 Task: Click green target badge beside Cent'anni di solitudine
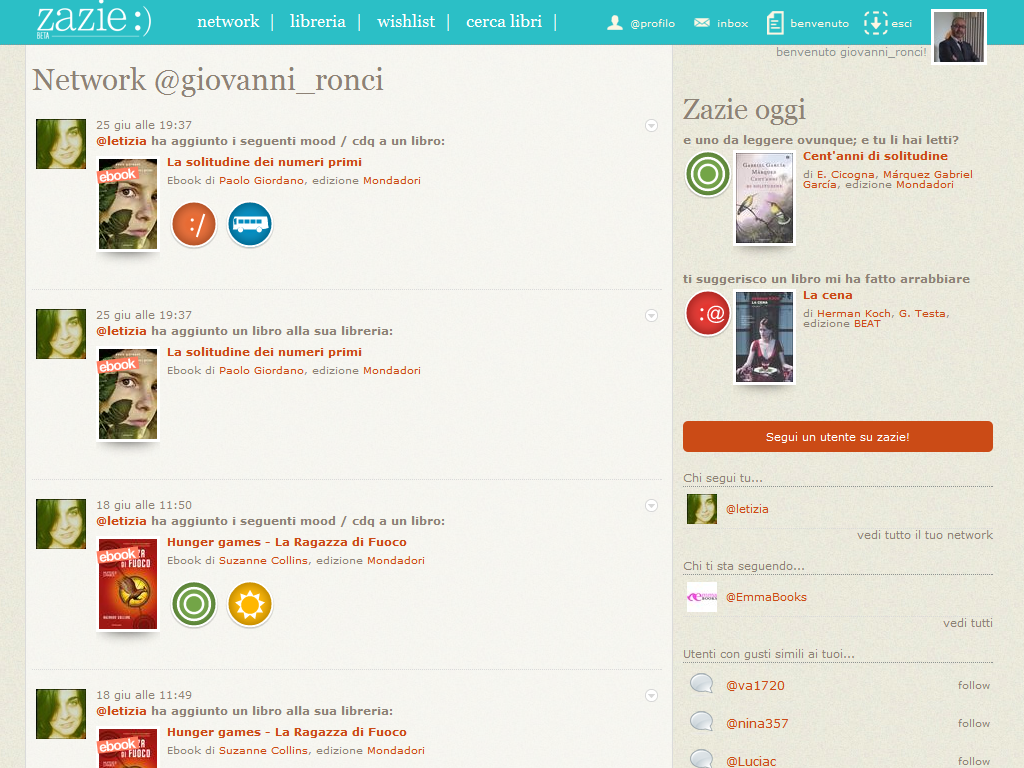[x=707, y=174]
